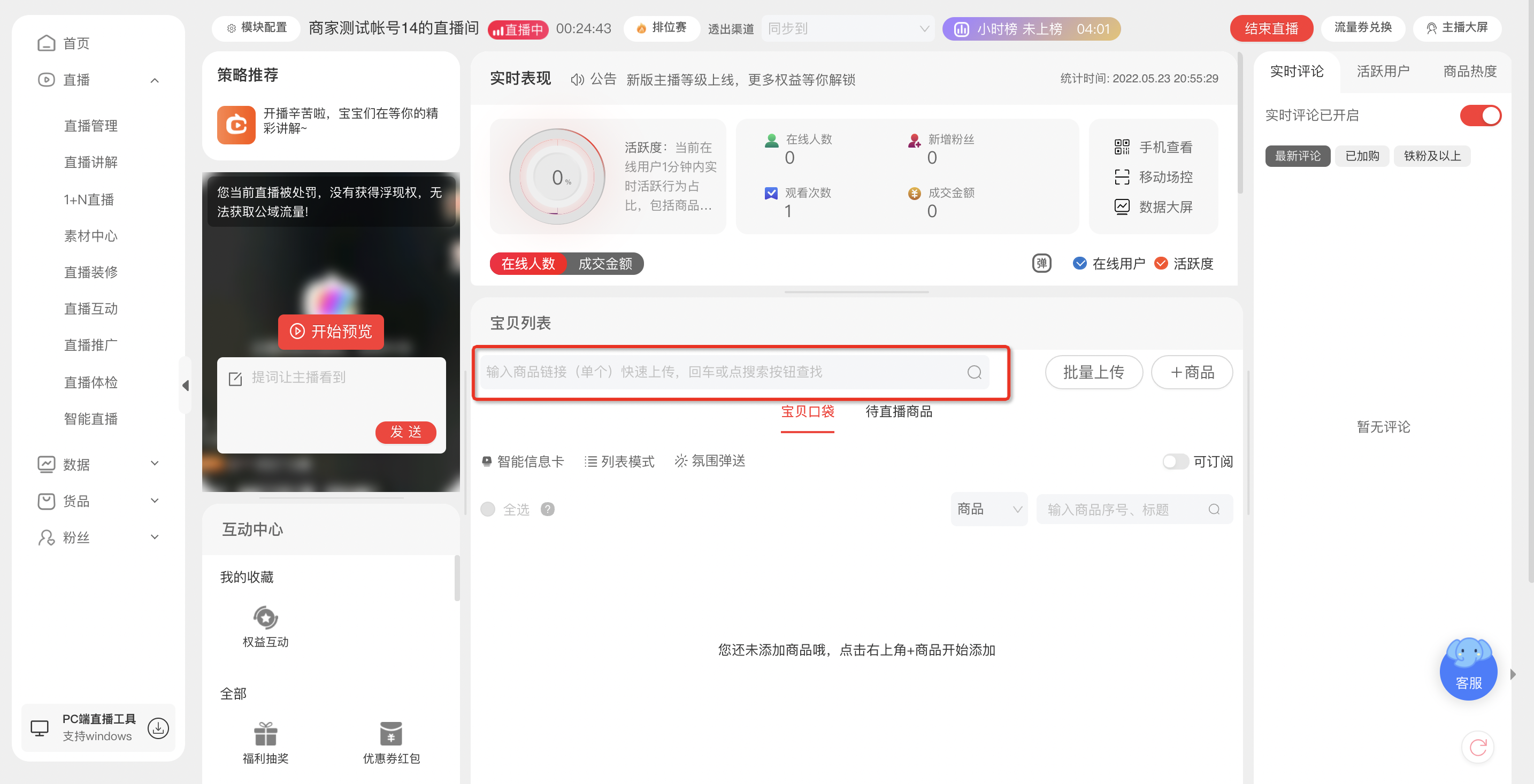Image resolution: width=1534 pixels, height=784 pixels.
Task: Click the 手机查看 QR code icon
Action: (1121, 147)
